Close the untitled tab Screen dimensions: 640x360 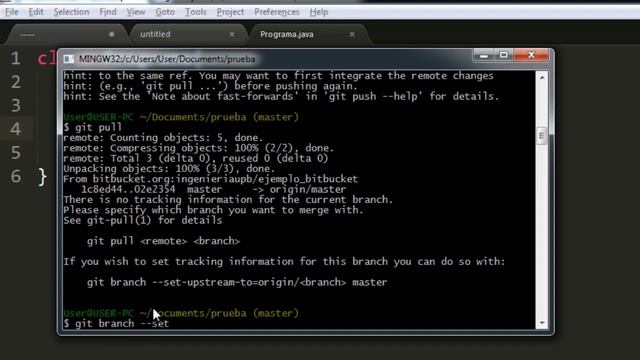(x=232, y=35)
